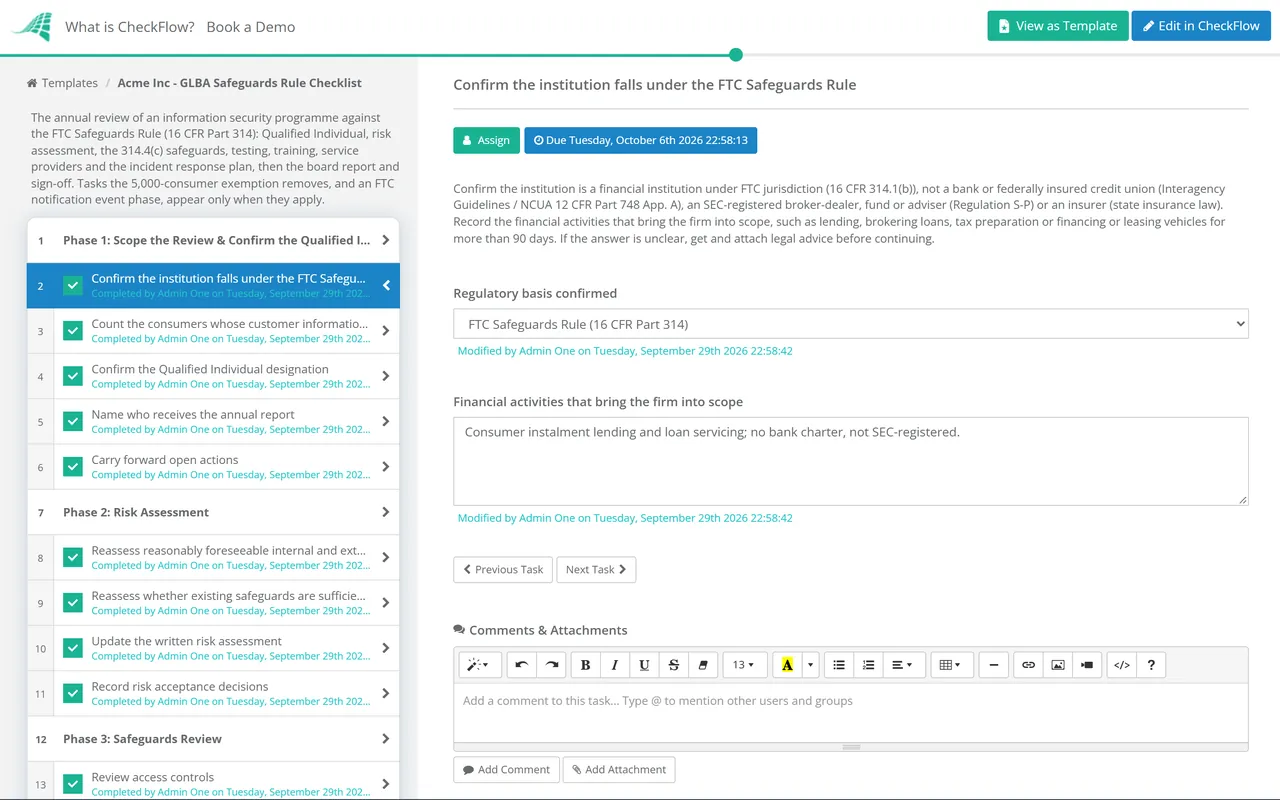Insert an ordered numbered list
The height and width of the screenshot is (800, 1280).
pos(868,665)
